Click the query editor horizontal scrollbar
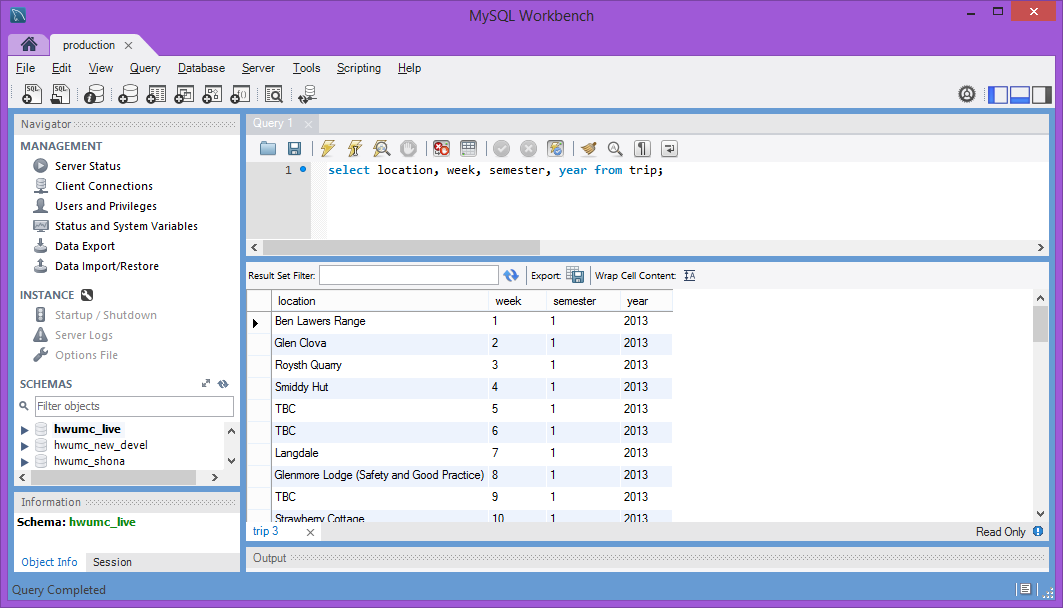1063x608 pixels. coord(401,247)
